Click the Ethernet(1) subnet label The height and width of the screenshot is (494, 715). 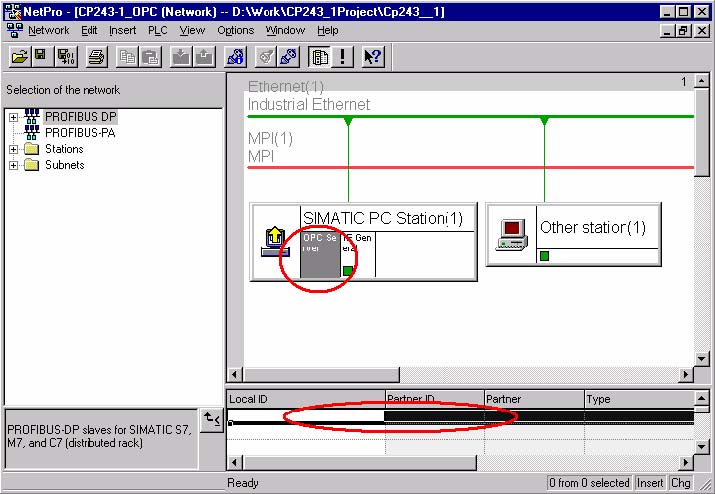coord(286,86)
